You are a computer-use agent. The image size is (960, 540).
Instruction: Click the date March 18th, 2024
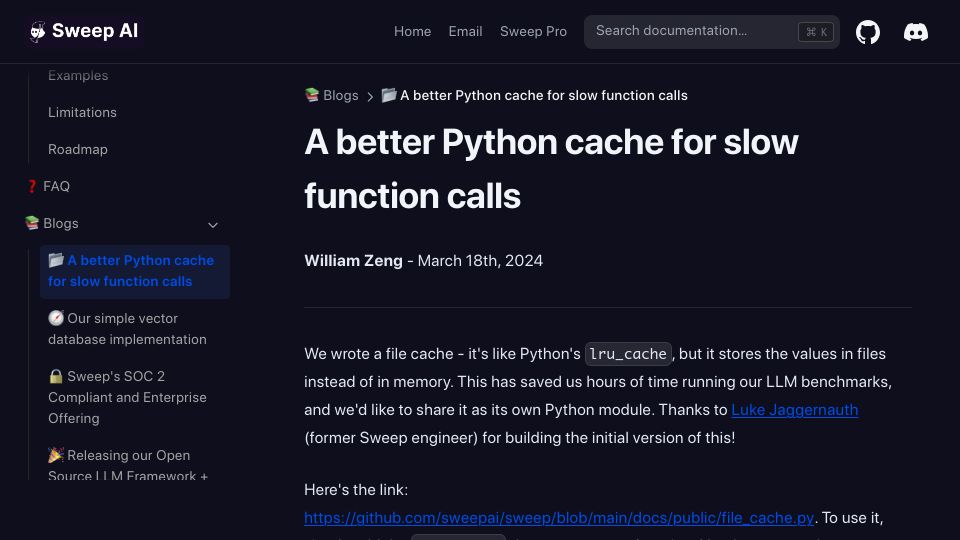480,261
